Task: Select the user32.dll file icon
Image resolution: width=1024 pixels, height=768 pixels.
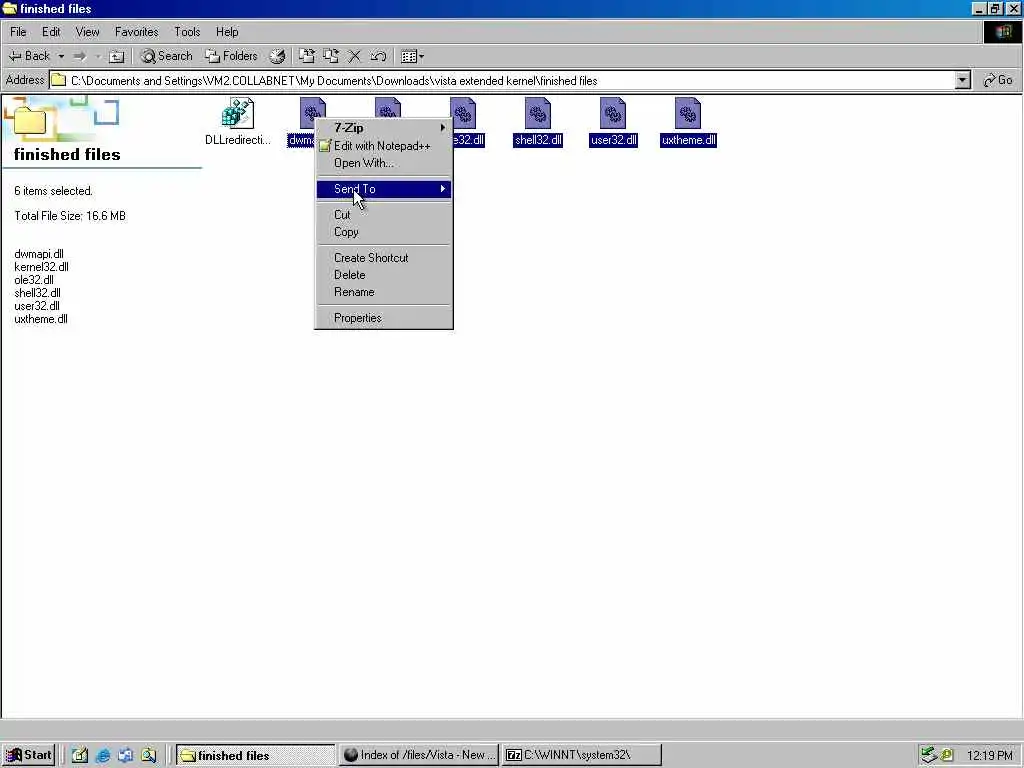Action: [613, 113]
